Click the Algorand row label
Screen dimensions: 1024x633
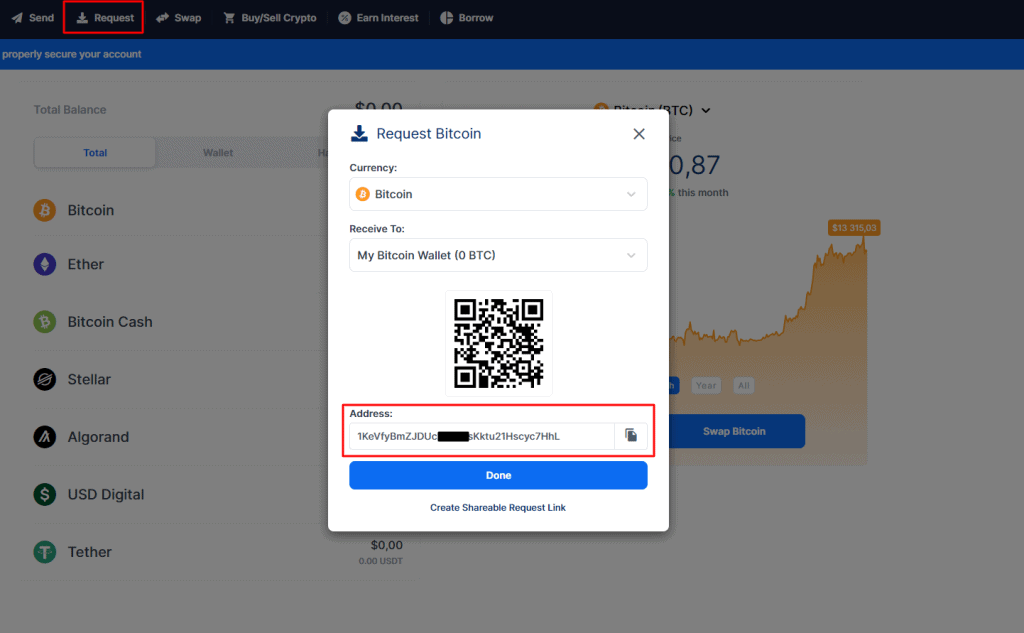point(98,437)
